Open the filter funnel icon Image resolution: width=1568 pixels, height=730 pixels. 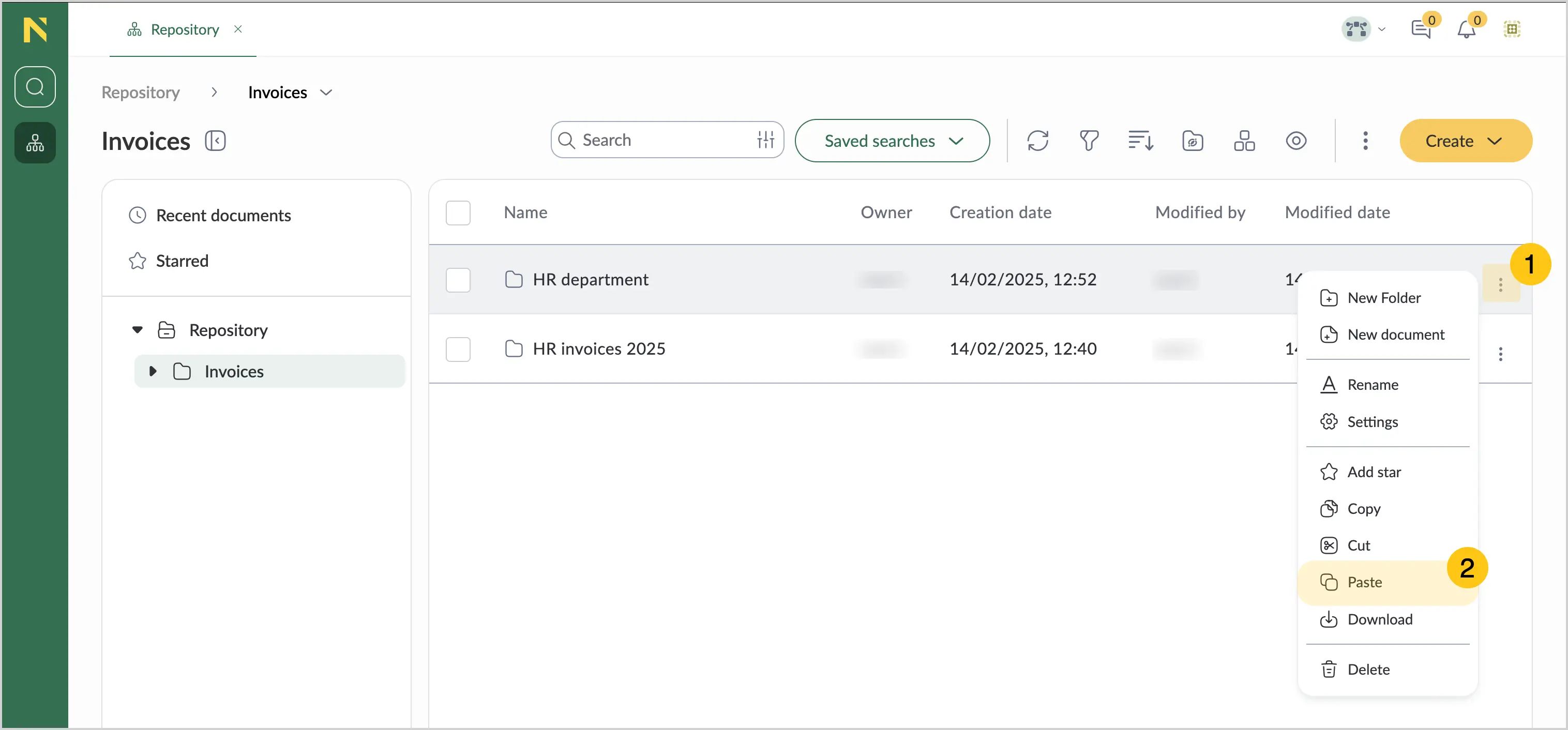click(1089, 141)
